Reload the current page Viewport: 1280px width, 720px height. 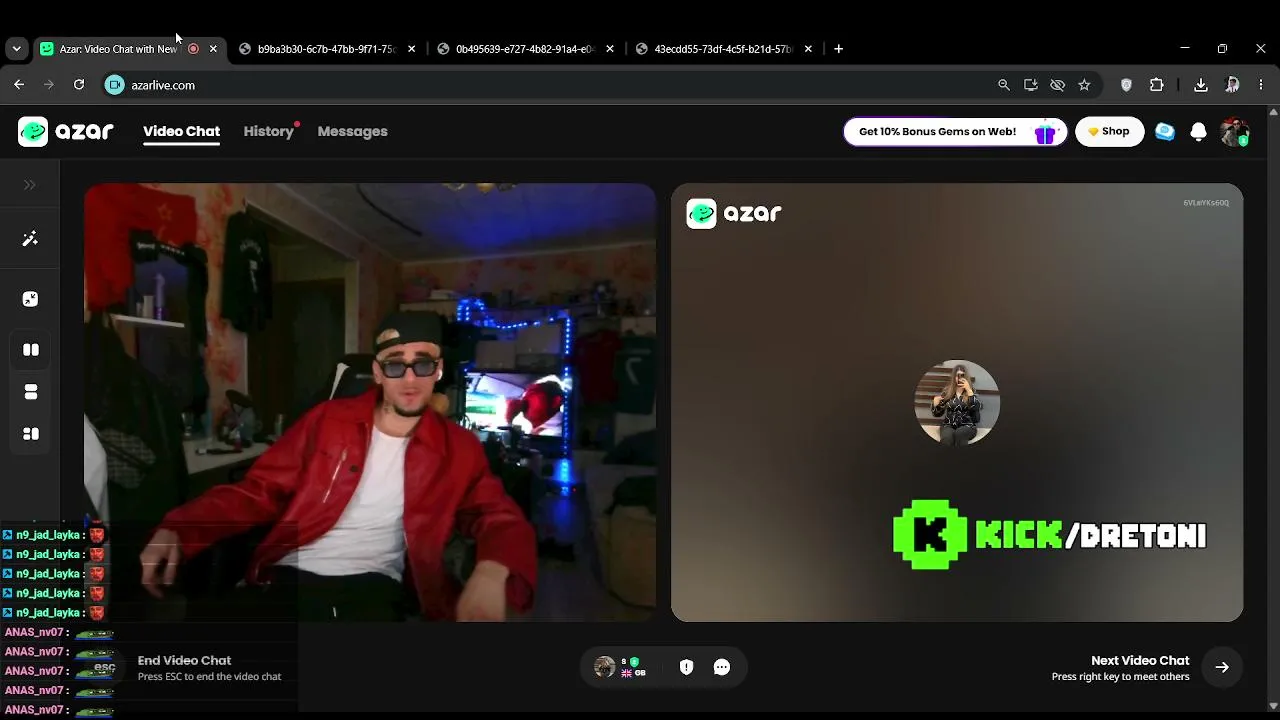coord(79,85)
